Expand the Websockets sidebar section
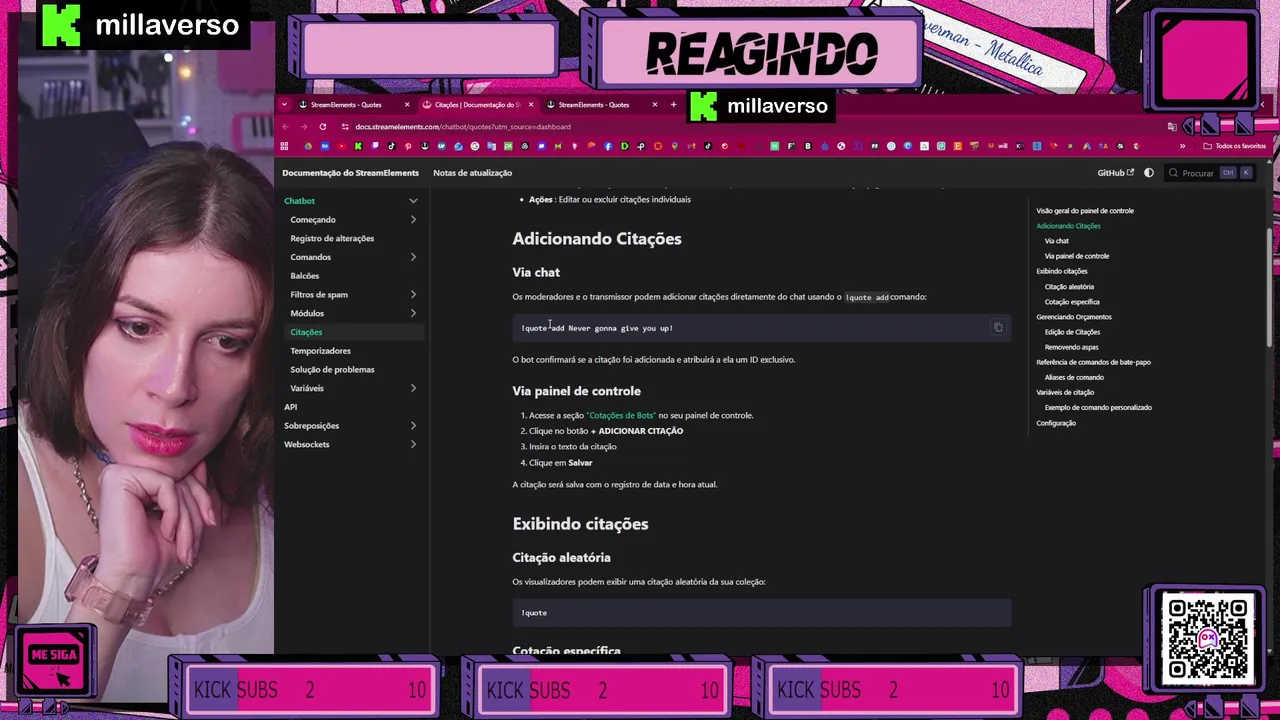 413,444
